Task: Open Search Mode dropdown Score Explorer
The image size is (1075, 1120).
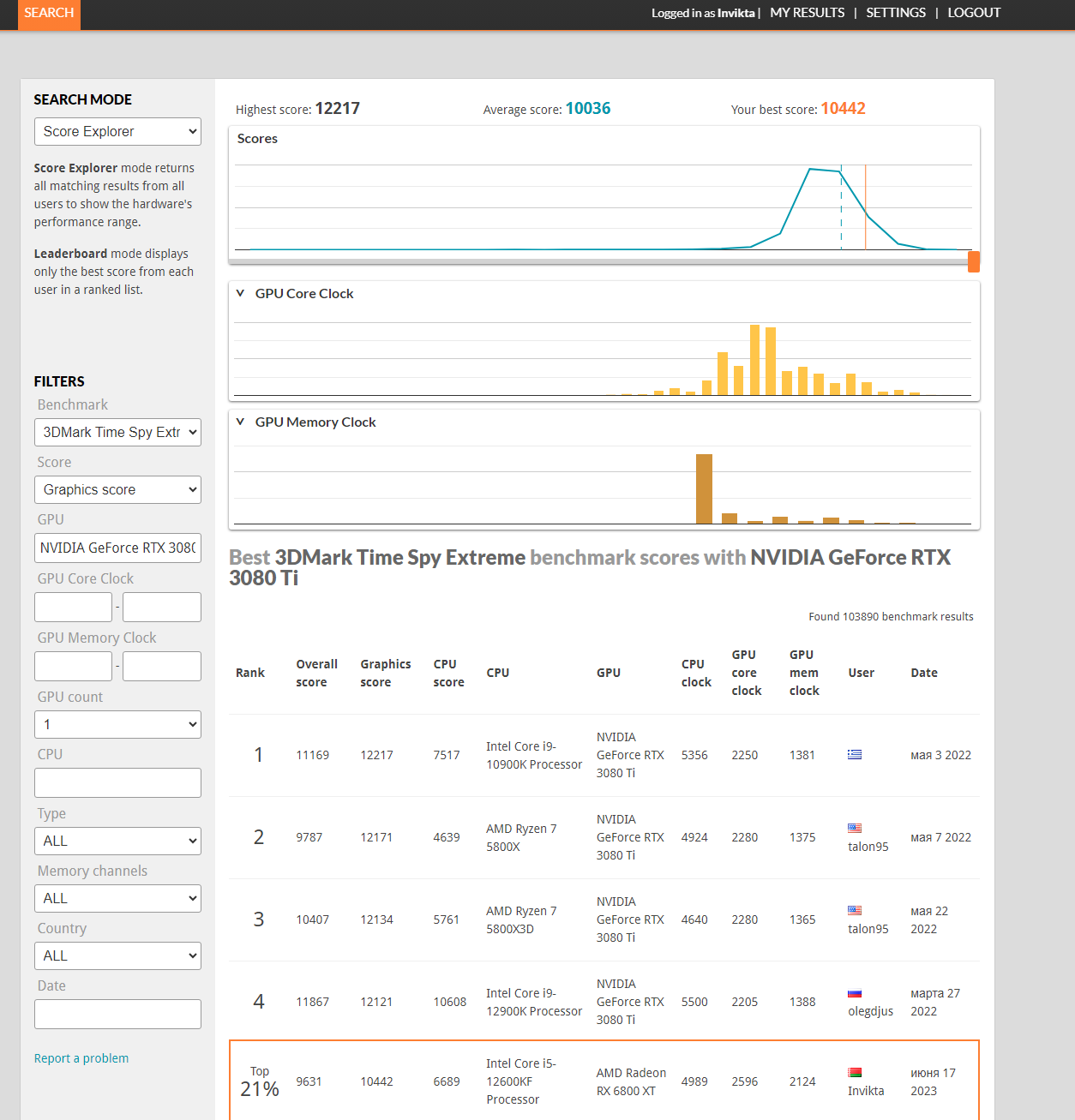Action: (117, 132)
